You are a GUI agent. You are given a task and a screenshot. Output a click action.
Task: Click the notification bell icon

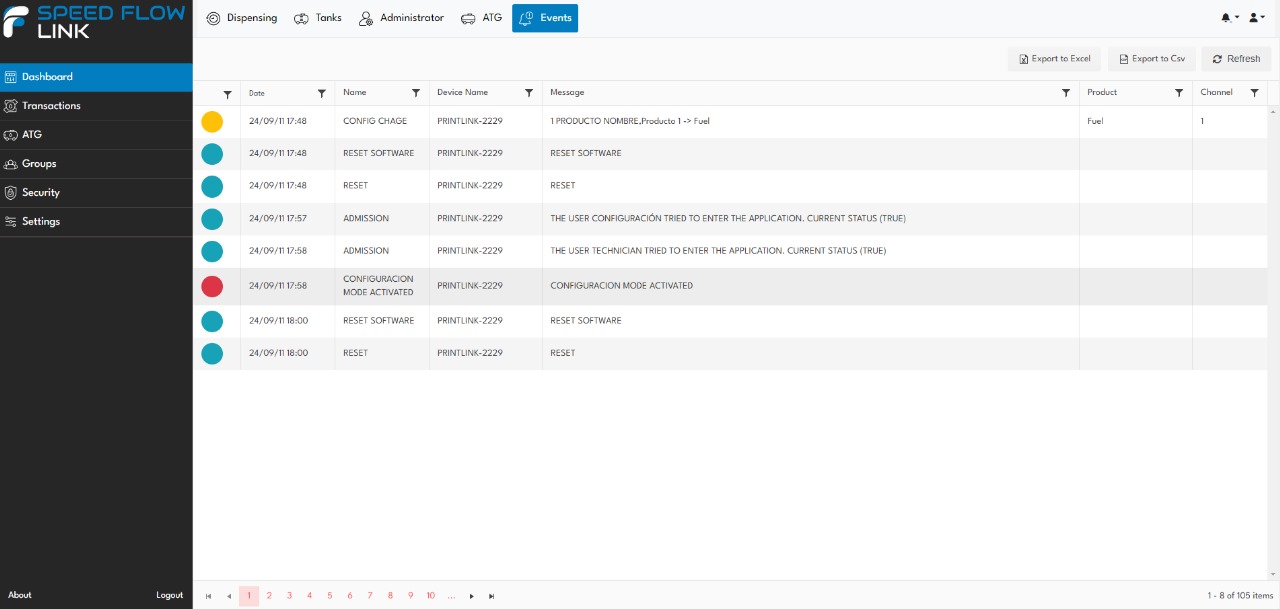1228,18
